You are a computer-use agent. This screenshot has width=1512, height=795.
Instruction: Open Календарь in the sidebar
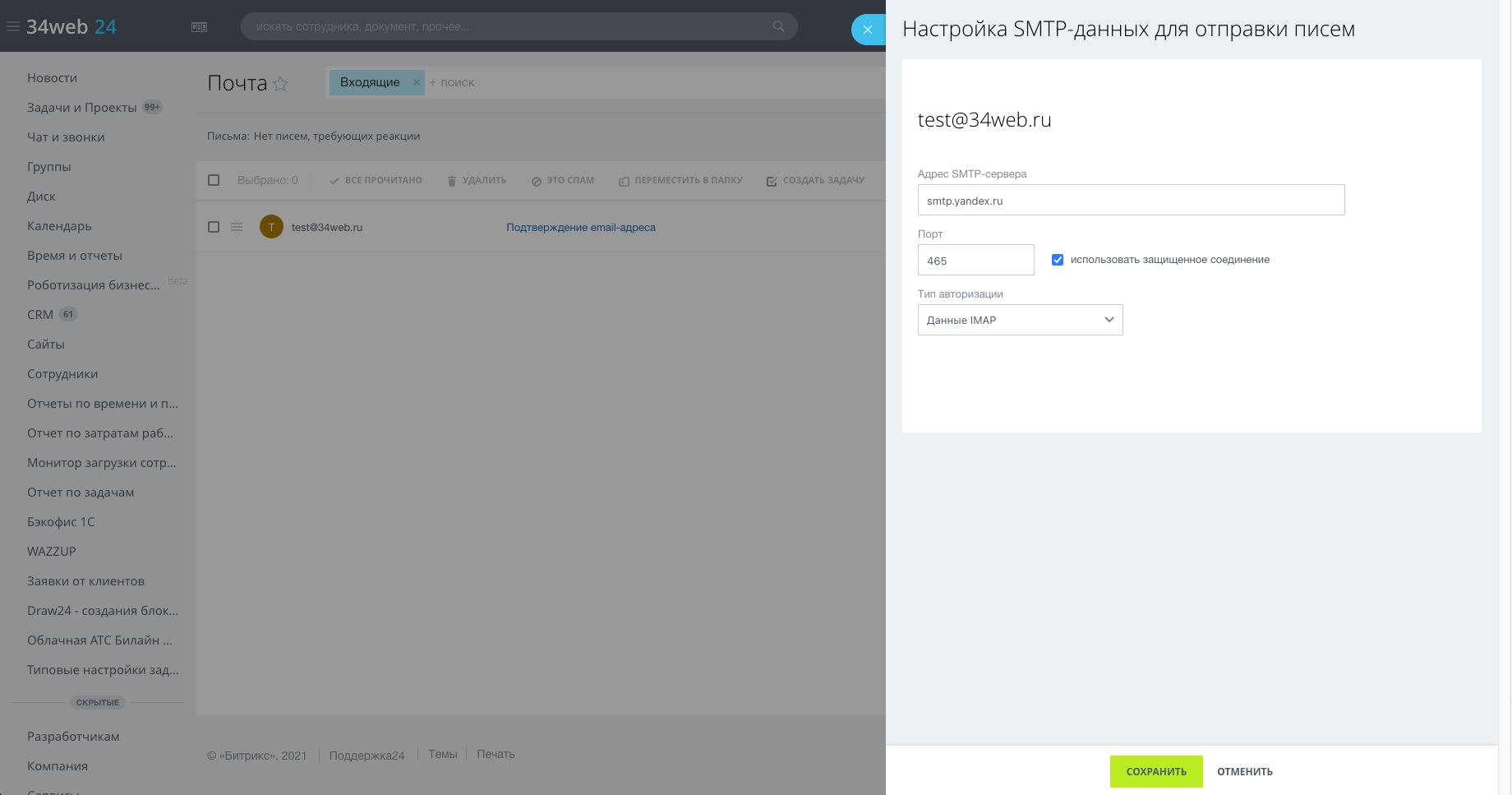point(59,226)
